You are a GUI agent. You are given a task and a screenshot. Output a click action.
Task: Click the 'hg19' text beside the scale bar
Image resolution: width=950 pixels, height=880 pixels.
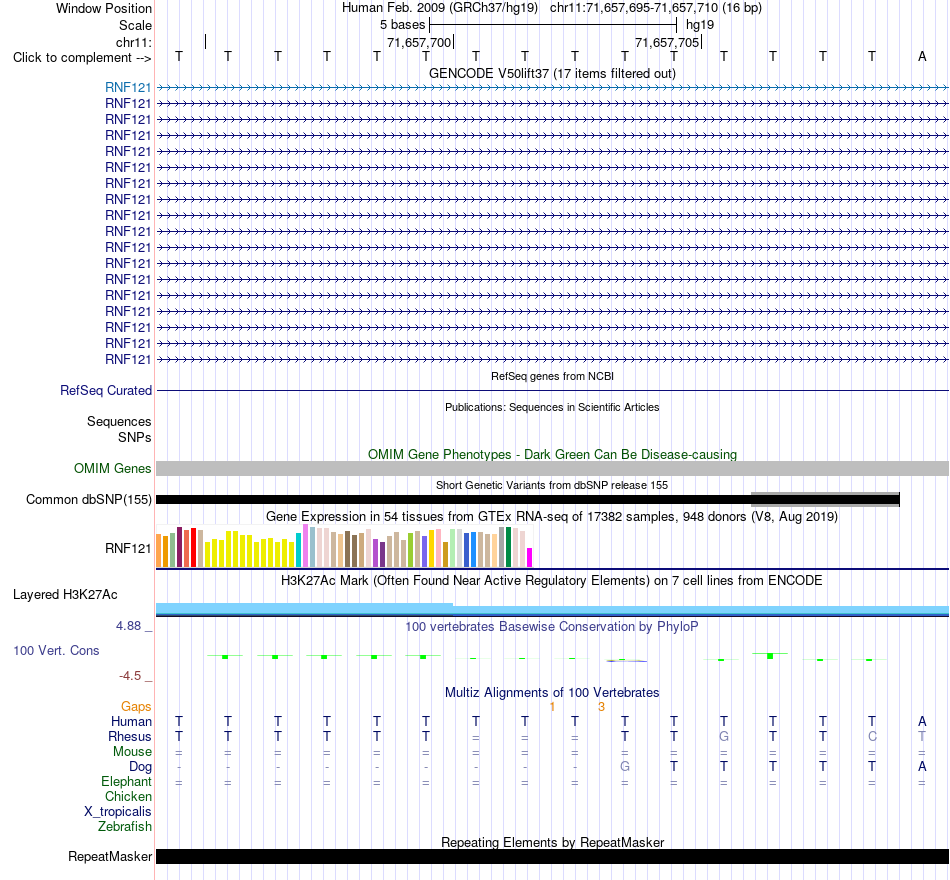coord(700,25)
